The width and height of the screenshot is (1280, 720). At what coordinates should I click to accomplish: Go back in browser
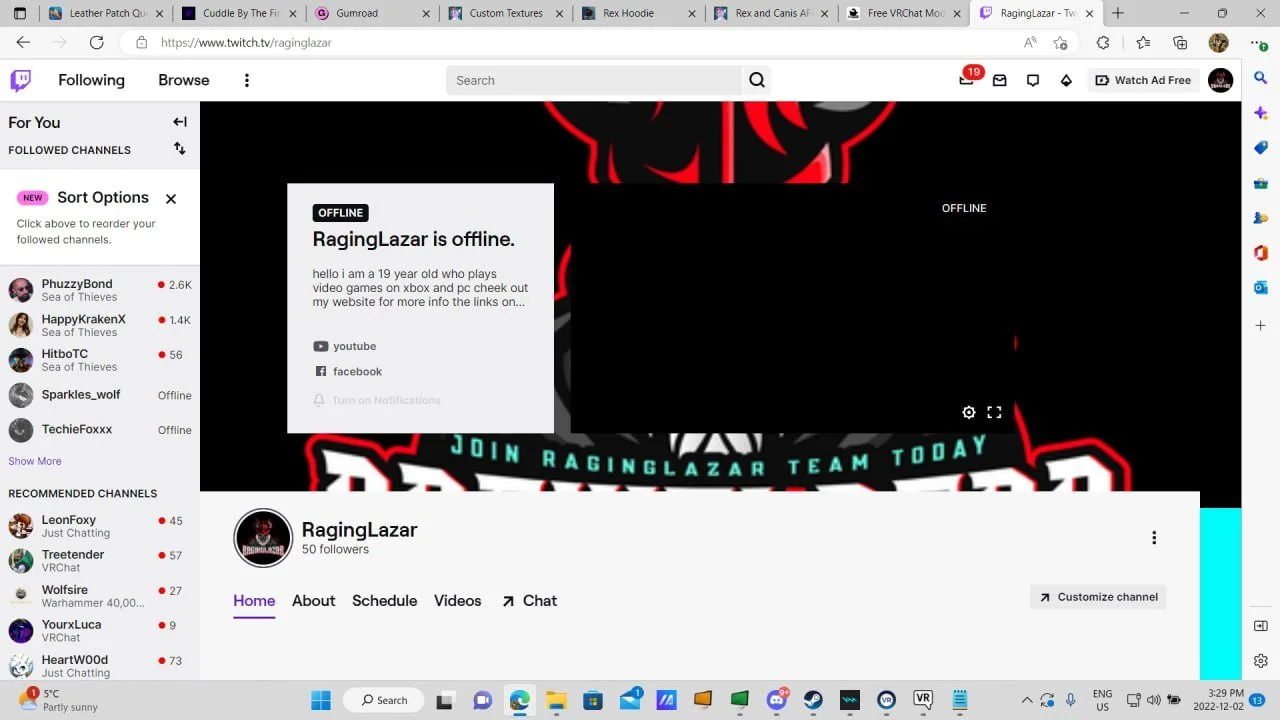[x=23, y=43]
